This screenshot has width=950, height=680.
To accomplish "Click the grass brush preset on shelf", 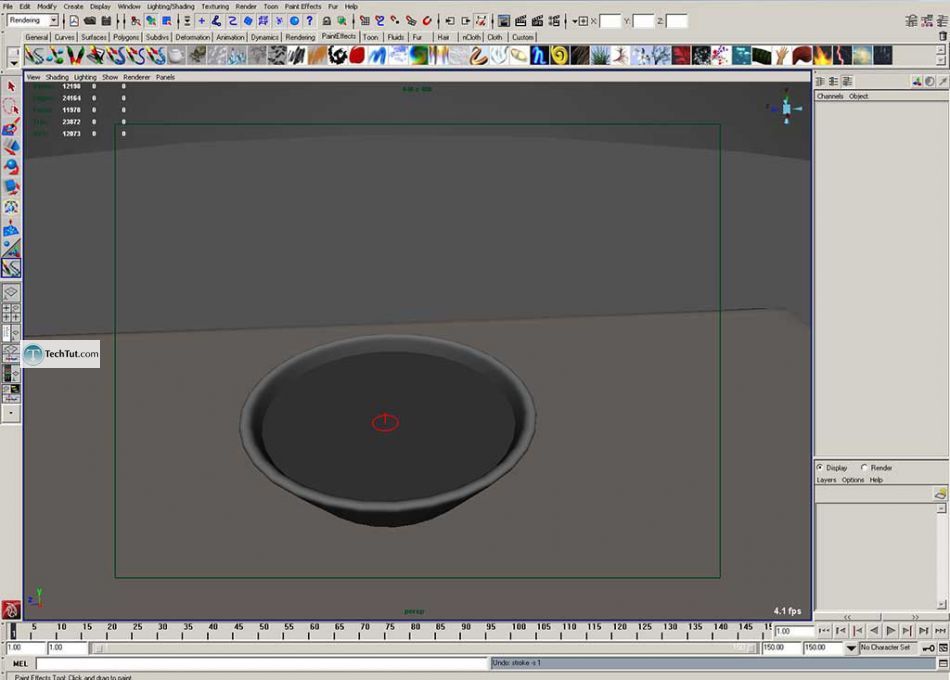I will [600, 56].
